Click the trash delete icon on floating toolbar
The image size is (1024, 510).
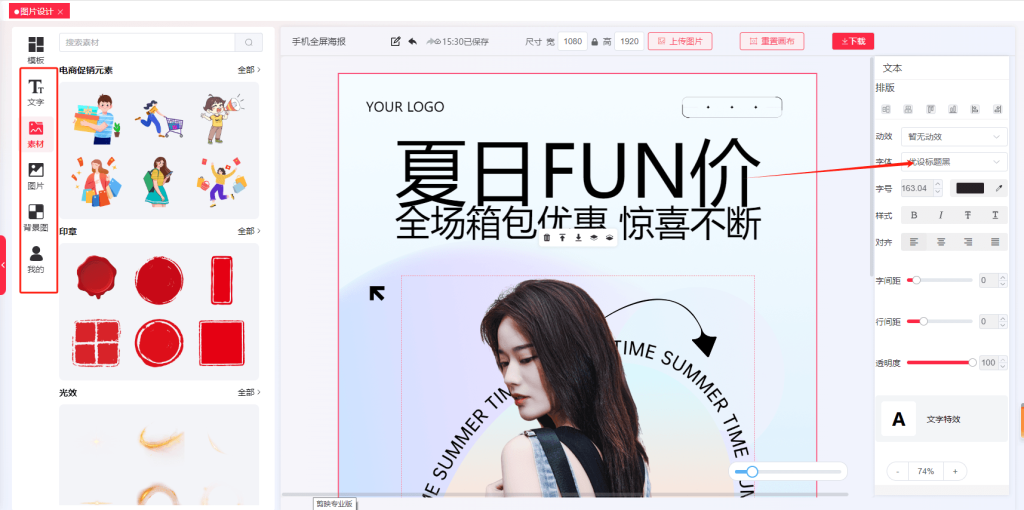click(546, 238)
